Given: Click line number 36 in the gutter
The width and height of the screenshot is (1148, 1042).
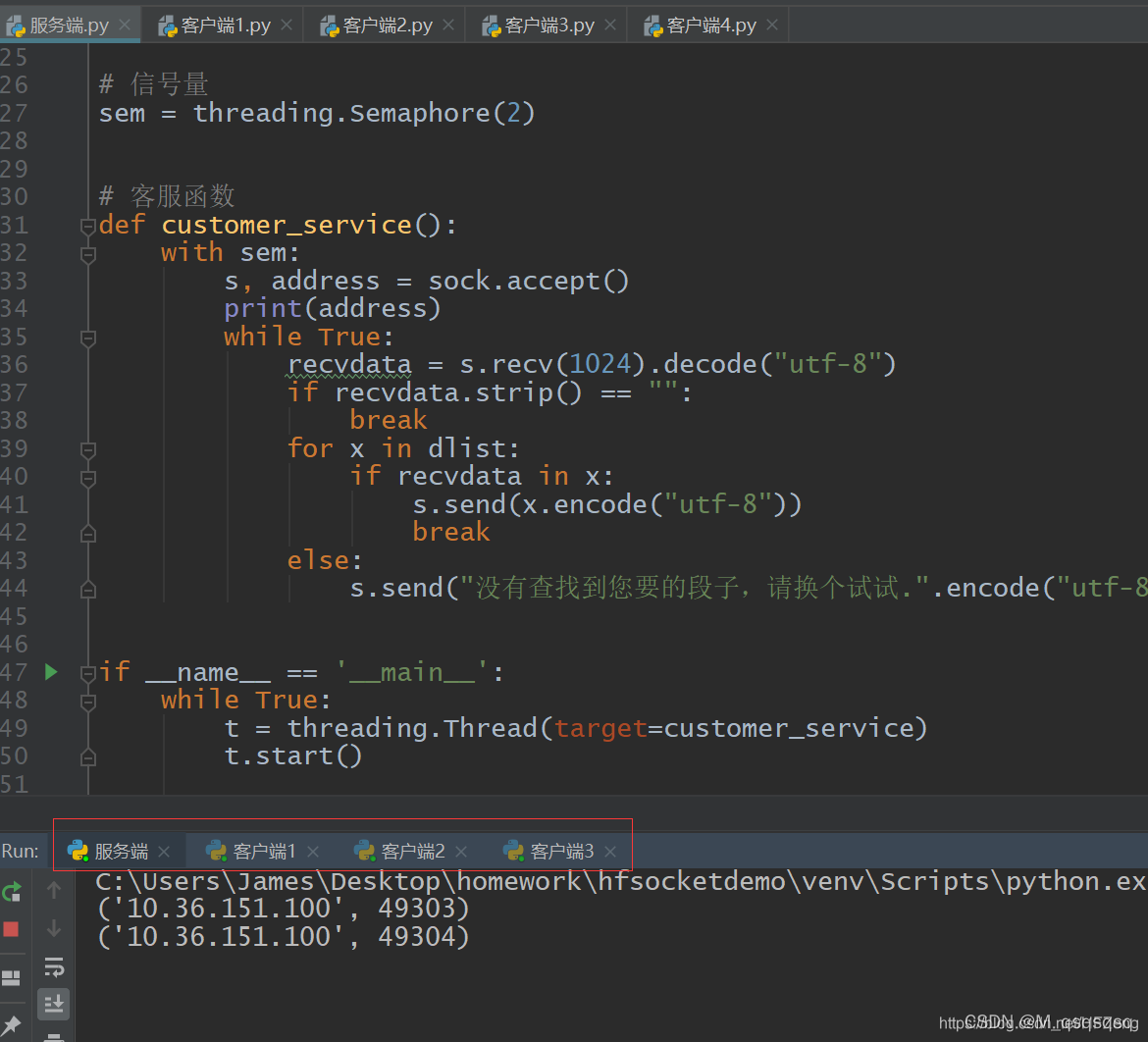Looking at the screenshot, I should [14, 364].
